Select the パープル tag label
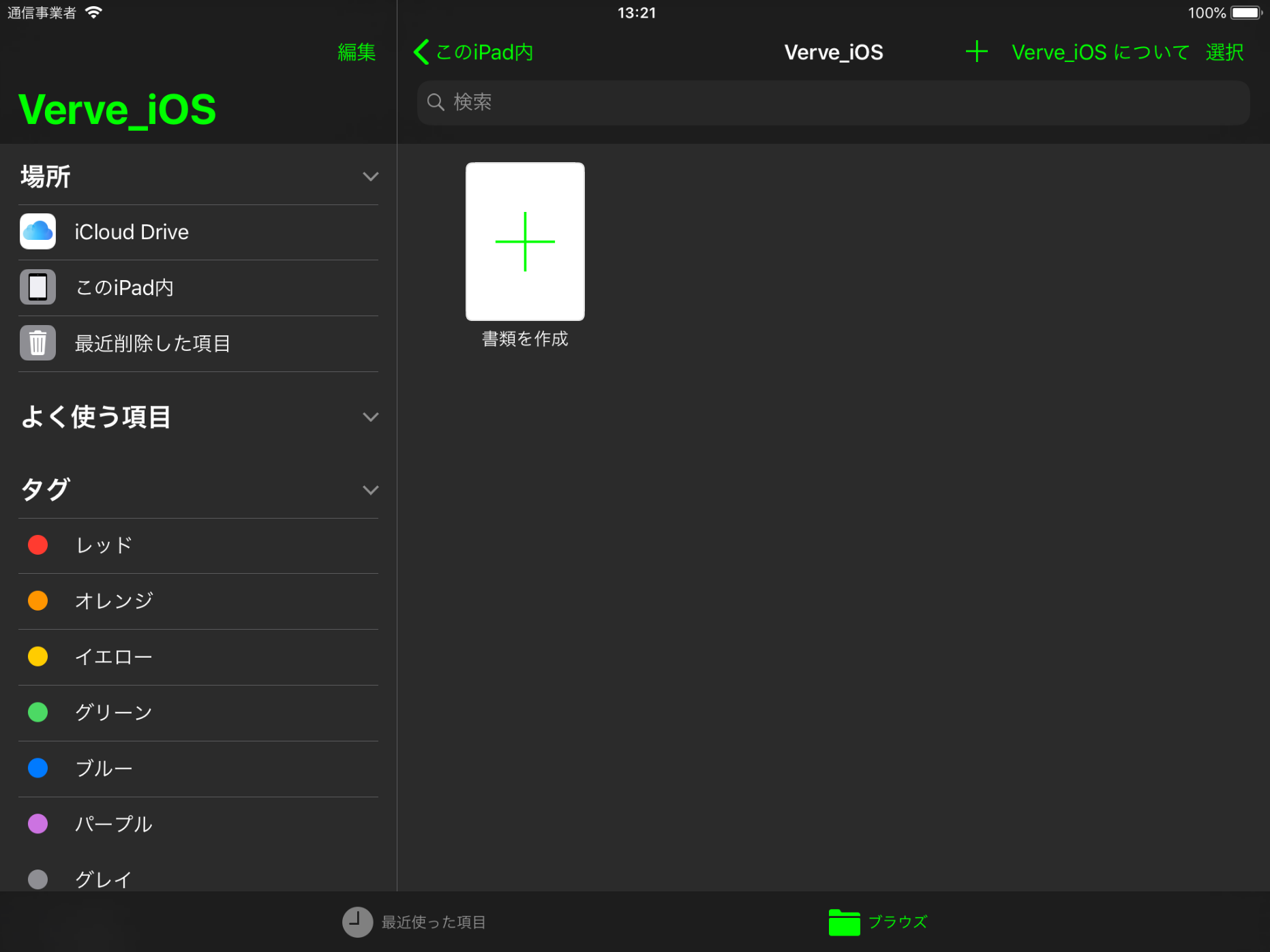Image resolution: width=1270 pixels, height=952 pixels. click(x=114, y=825)
